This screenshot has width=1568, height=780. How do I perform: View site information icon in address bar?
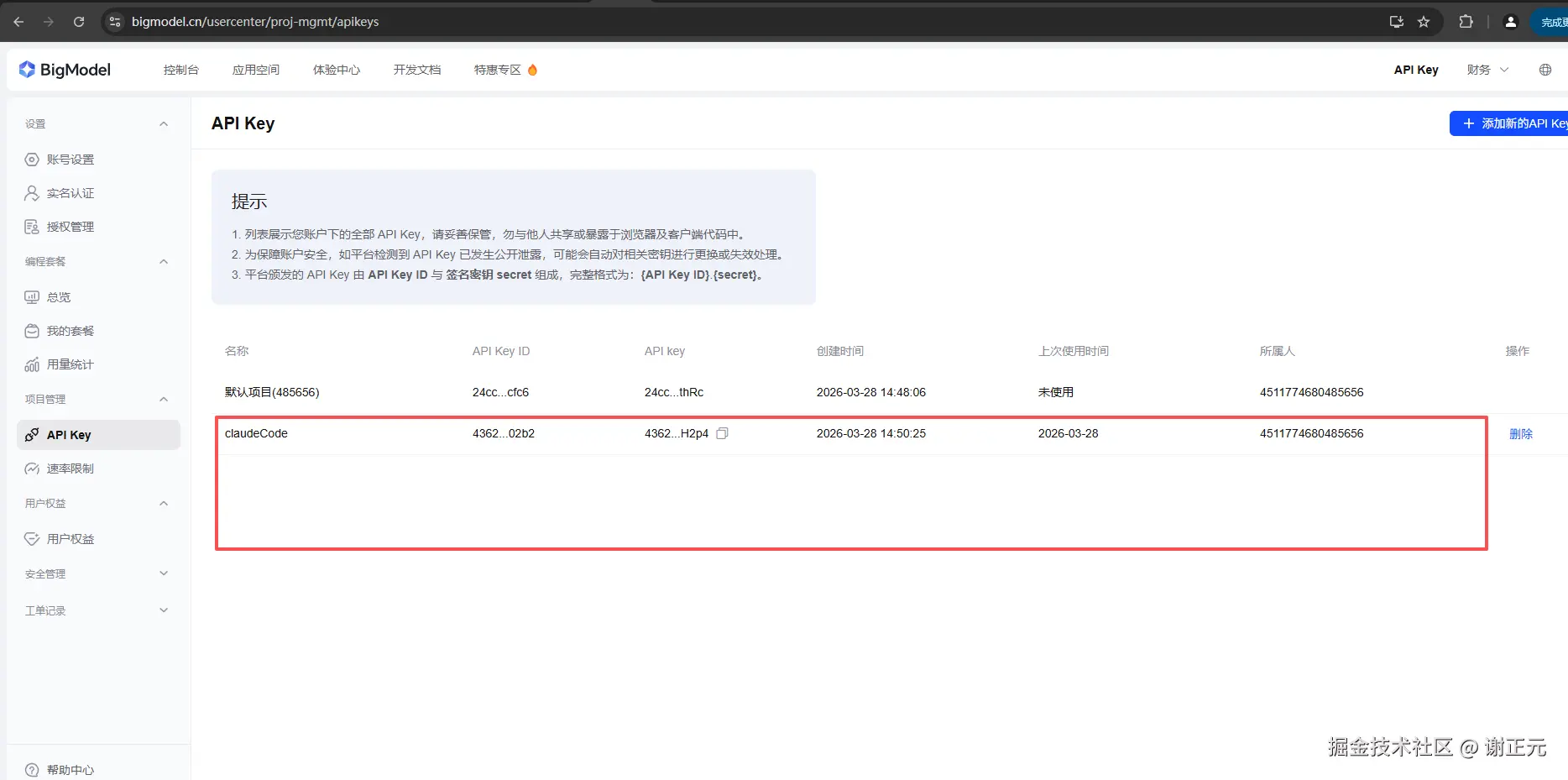point(115,22)
